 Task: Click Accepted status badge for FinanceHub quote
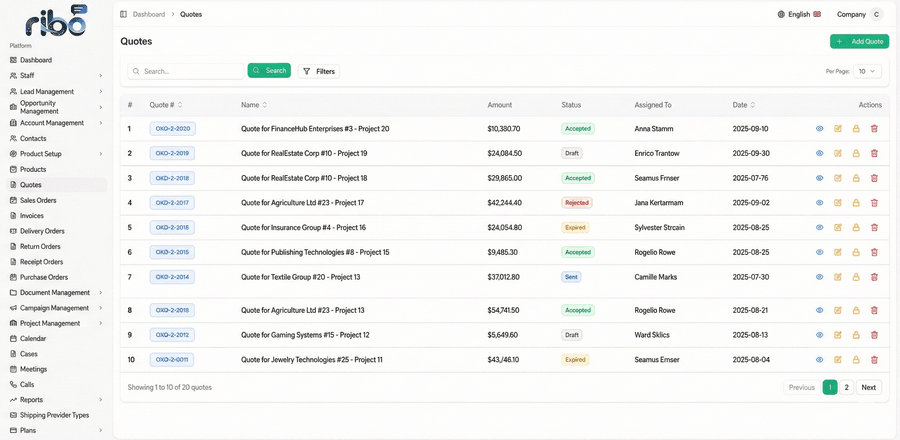[577, 129]
